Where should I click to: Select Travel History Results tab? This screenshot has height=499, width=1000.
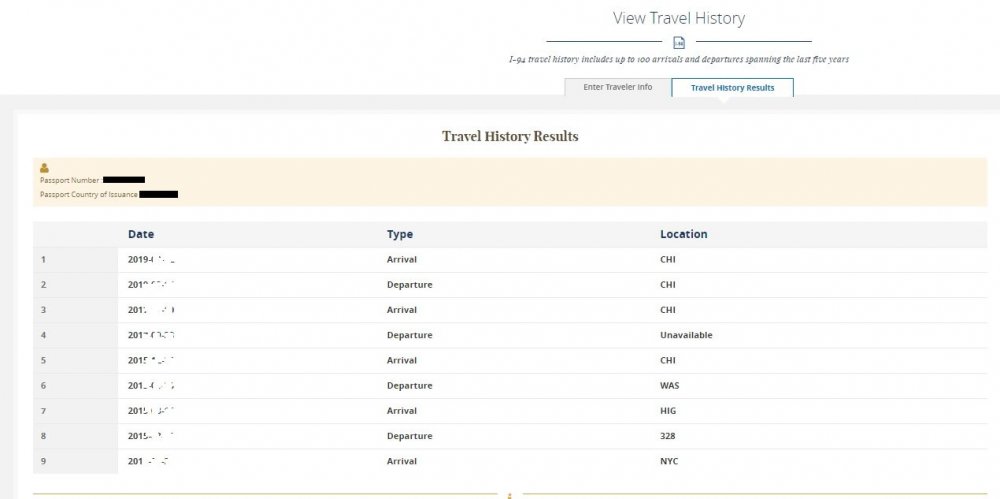[x=732, y=87]
